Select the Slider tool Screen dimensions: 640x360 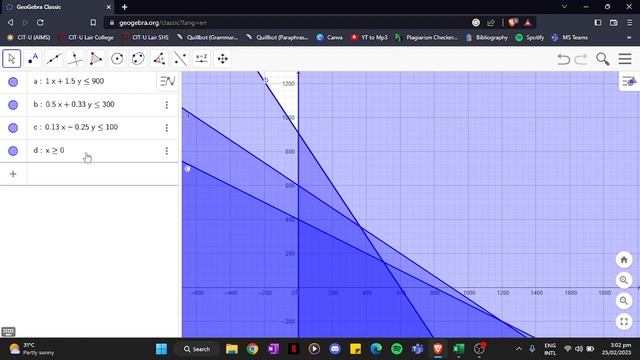(x=201, y=59)
